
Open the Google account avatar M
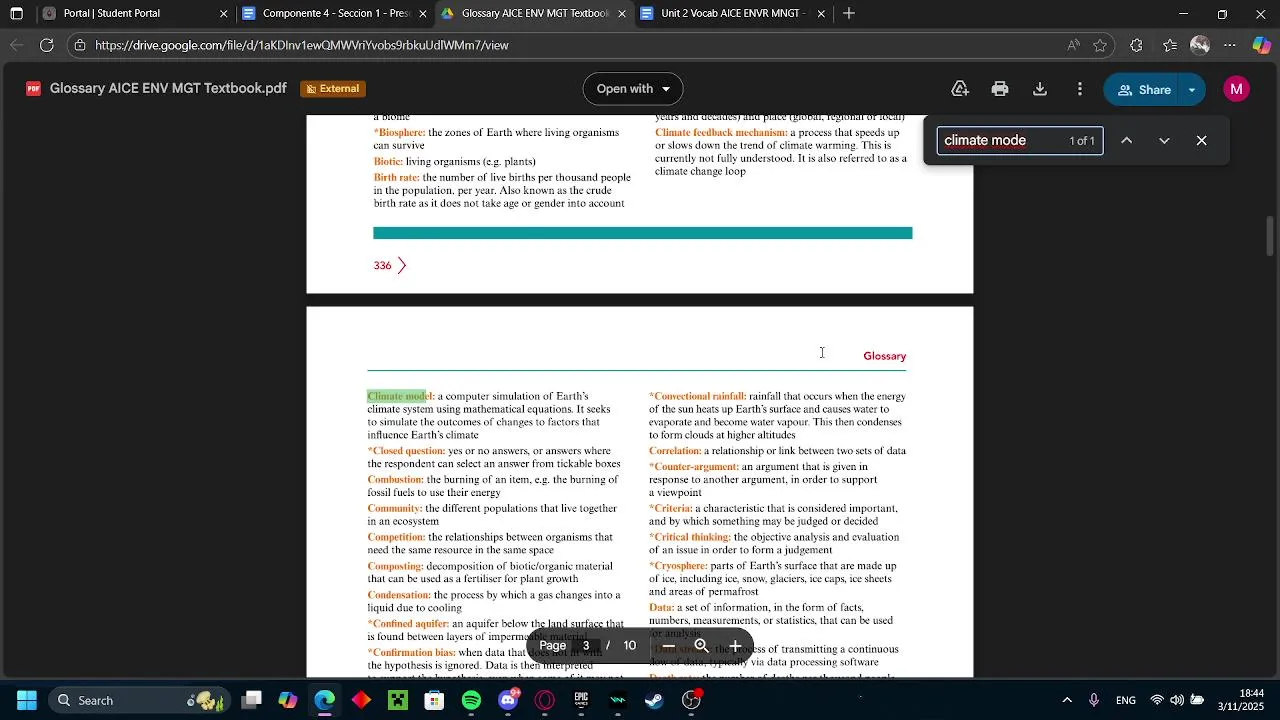[1237, 89]
